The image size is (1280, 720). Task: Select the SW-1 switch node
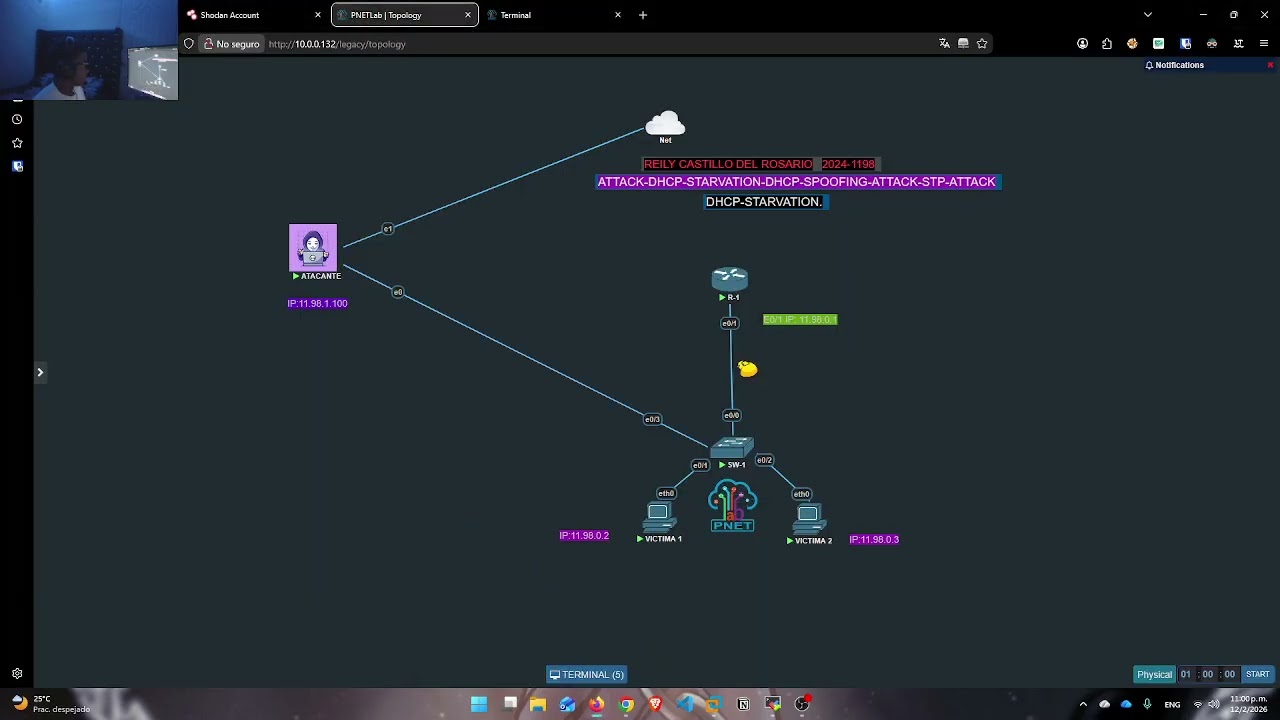[732, 447]
